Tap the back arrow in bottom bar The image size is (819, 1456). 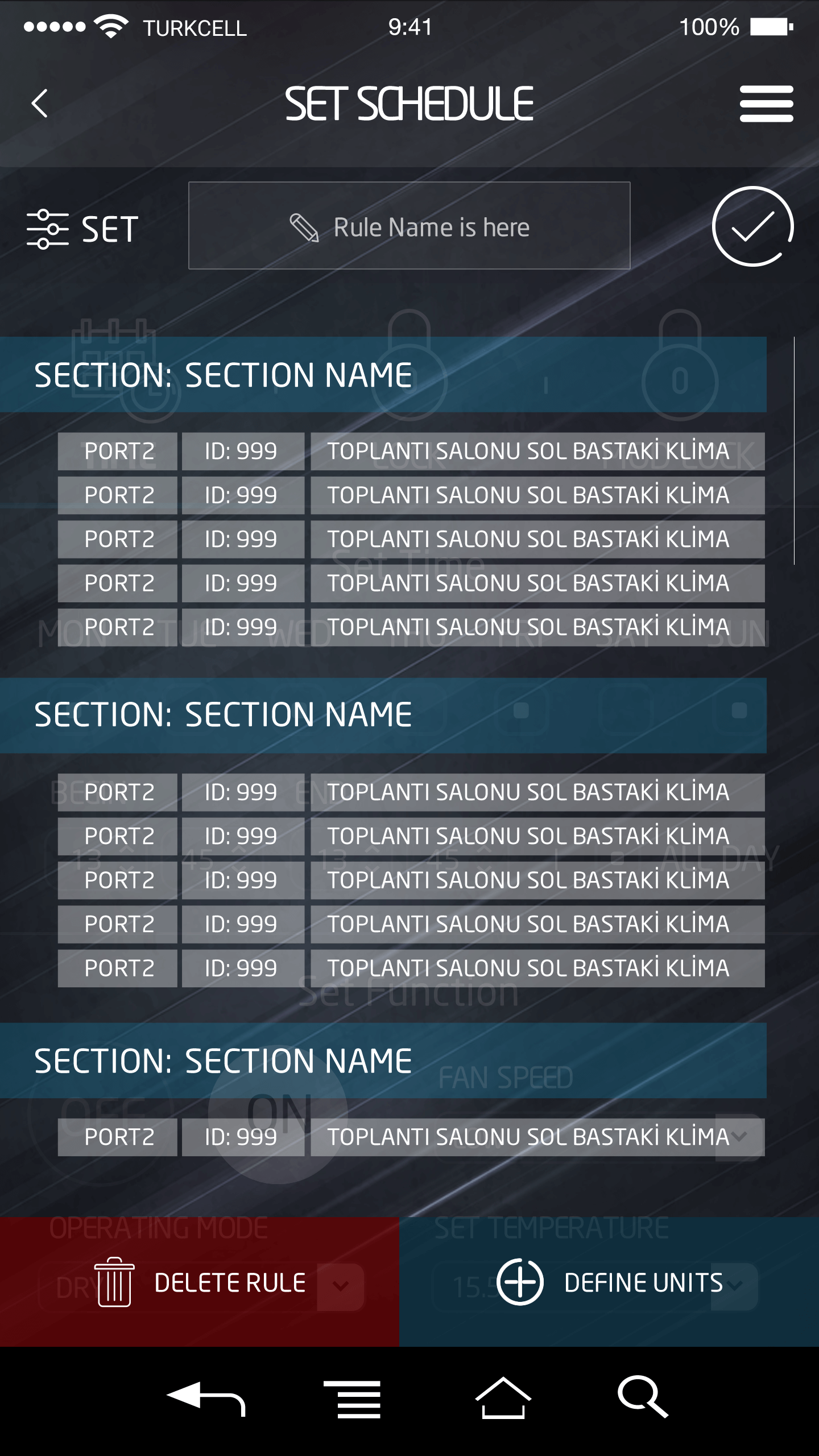(205, 1398)
